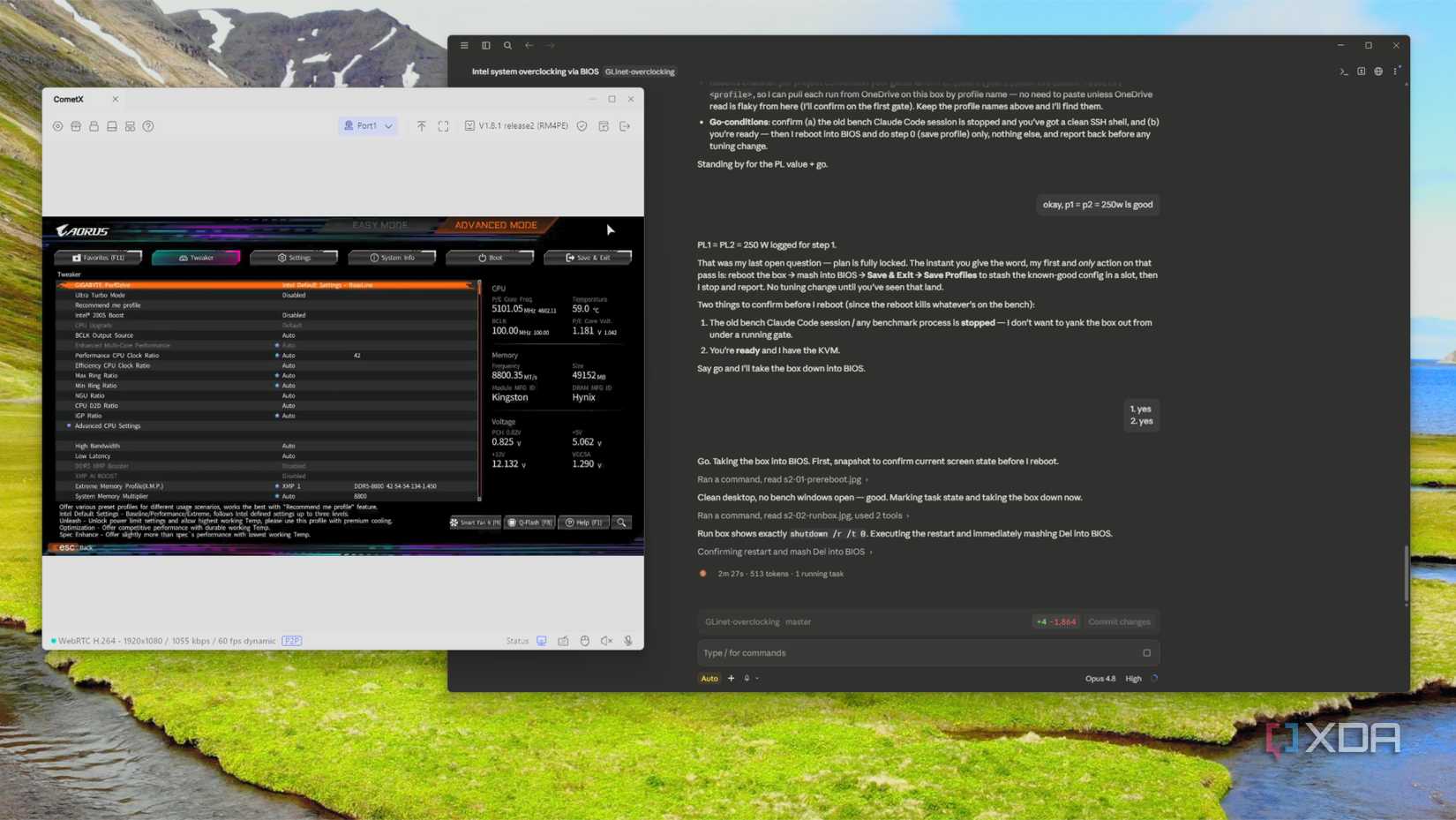The width and height of the screenshot is (1456, 820).
Task: Open the System Info BIOS tab
Action: (392, 258)
